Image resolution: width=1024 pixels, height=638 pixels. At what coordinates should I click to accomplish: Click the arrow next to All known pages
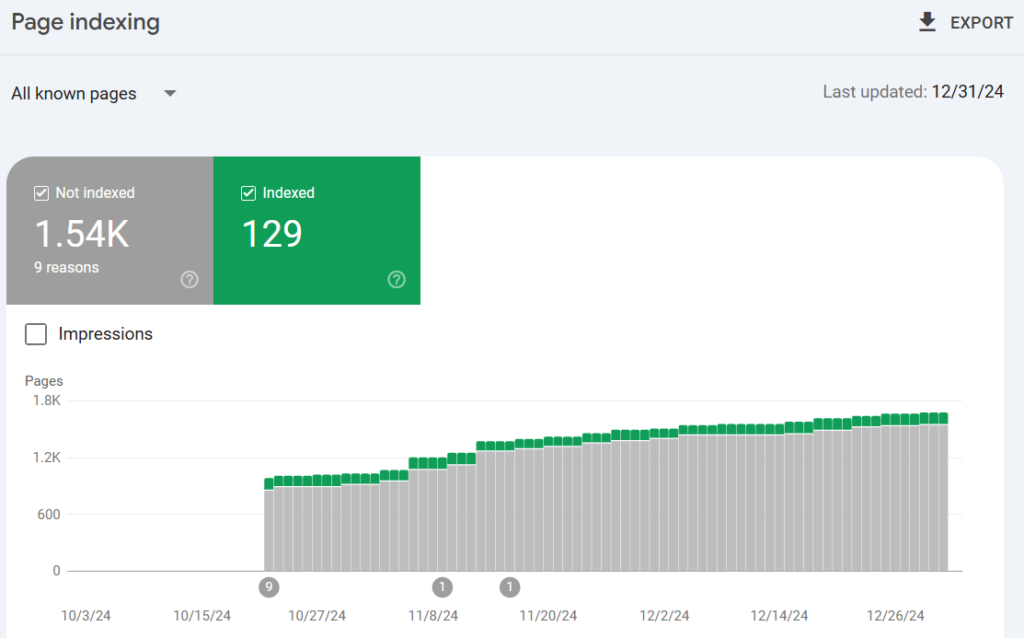click(170, 94)
